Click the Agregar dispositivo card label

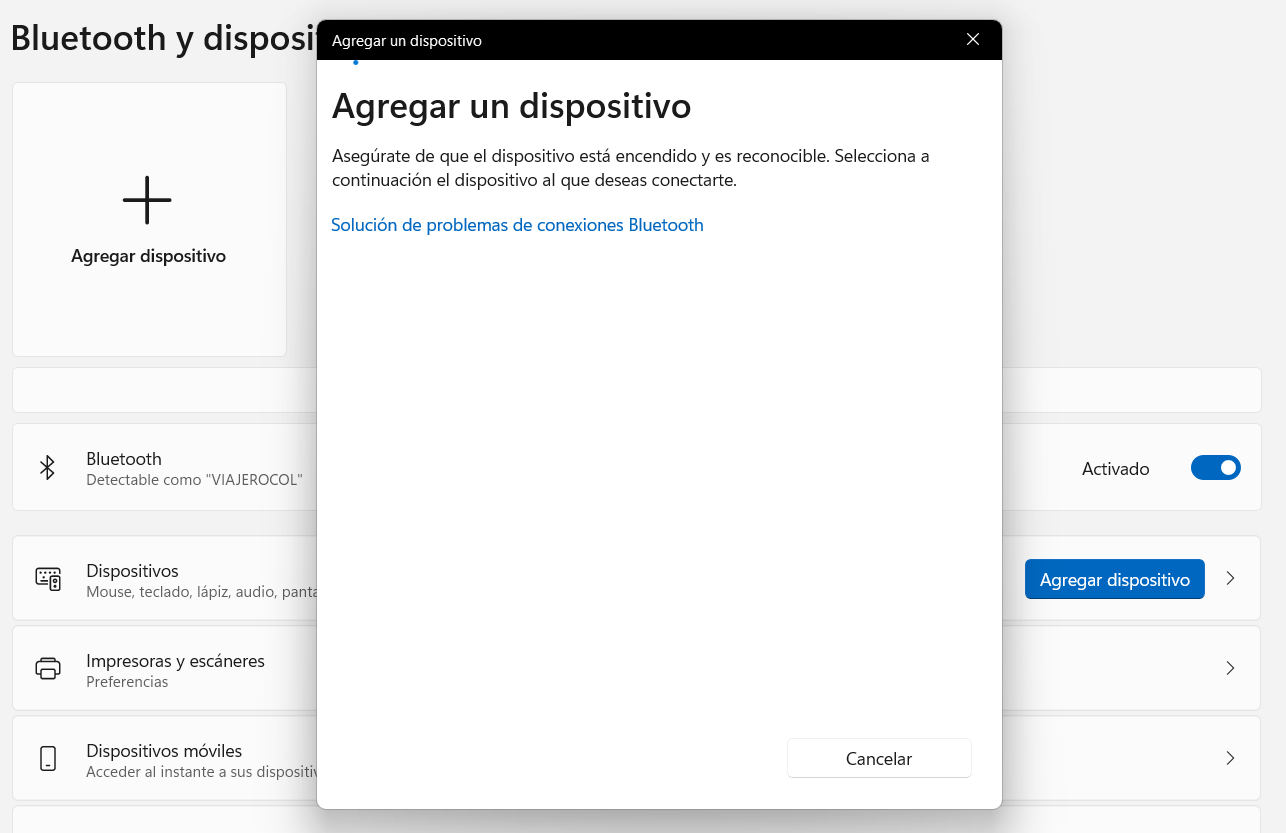pyautogui.click(x=148, y=256)
